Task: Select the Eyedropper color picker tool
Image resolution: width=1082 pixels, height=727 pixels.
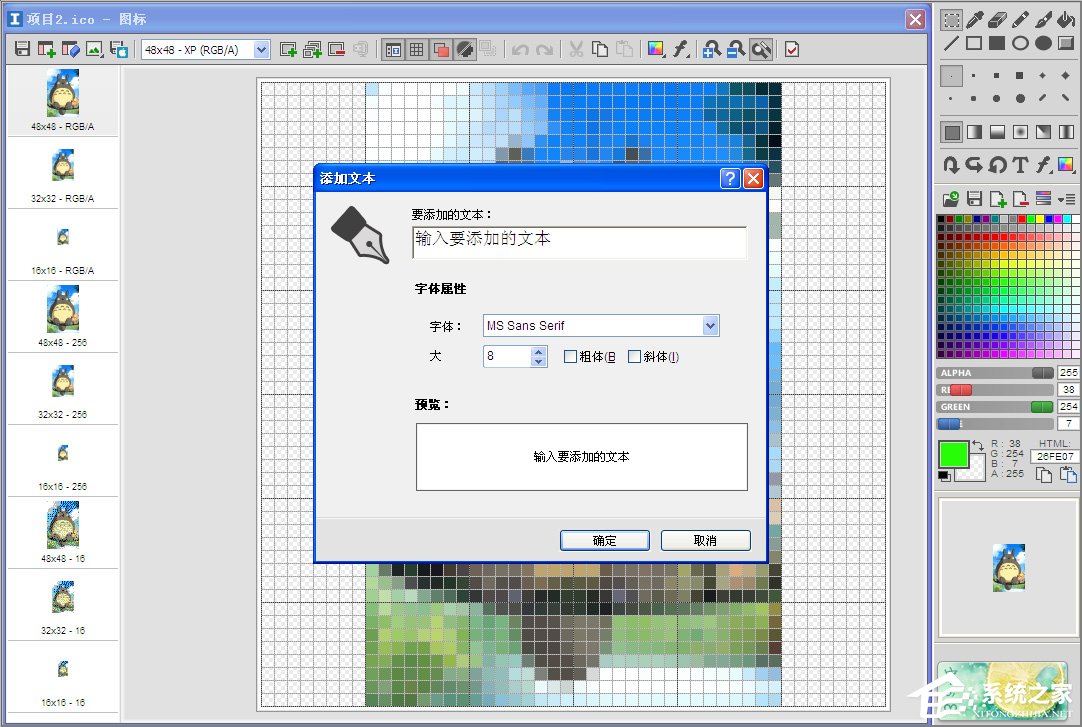Action: coord(975,19)
